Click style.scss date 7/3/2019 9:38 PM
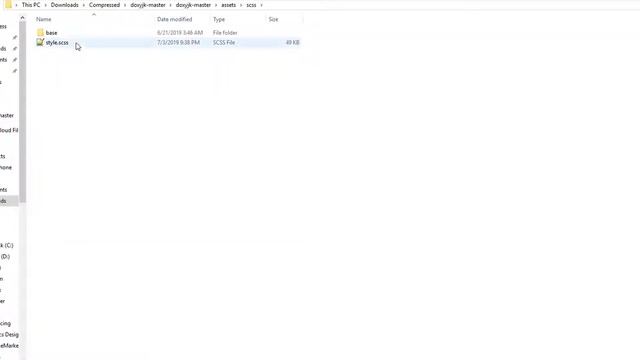Screen dimensions: 640x360 click(x=178, y=42)
